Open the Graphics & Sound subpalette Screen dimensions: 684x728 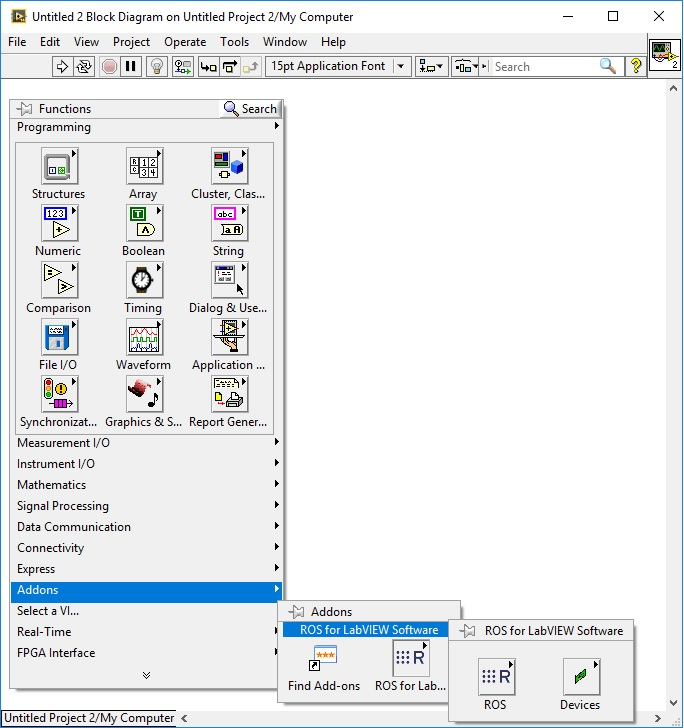click(144, 394)
